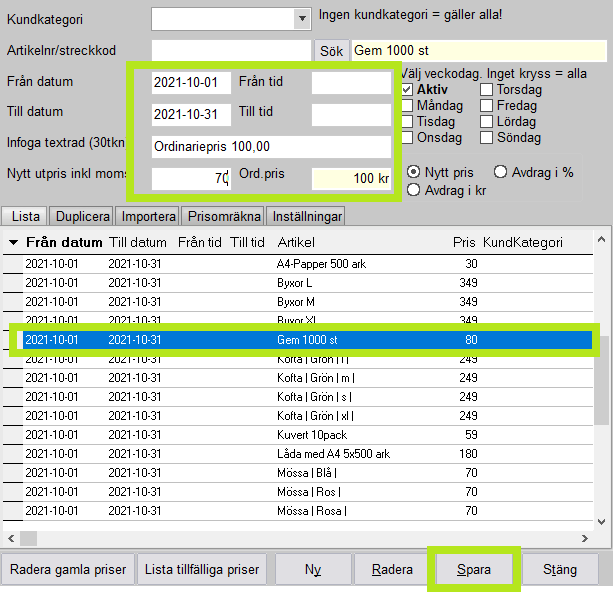Select the Nytt pris radio option
613x594 pixels.
414,172
